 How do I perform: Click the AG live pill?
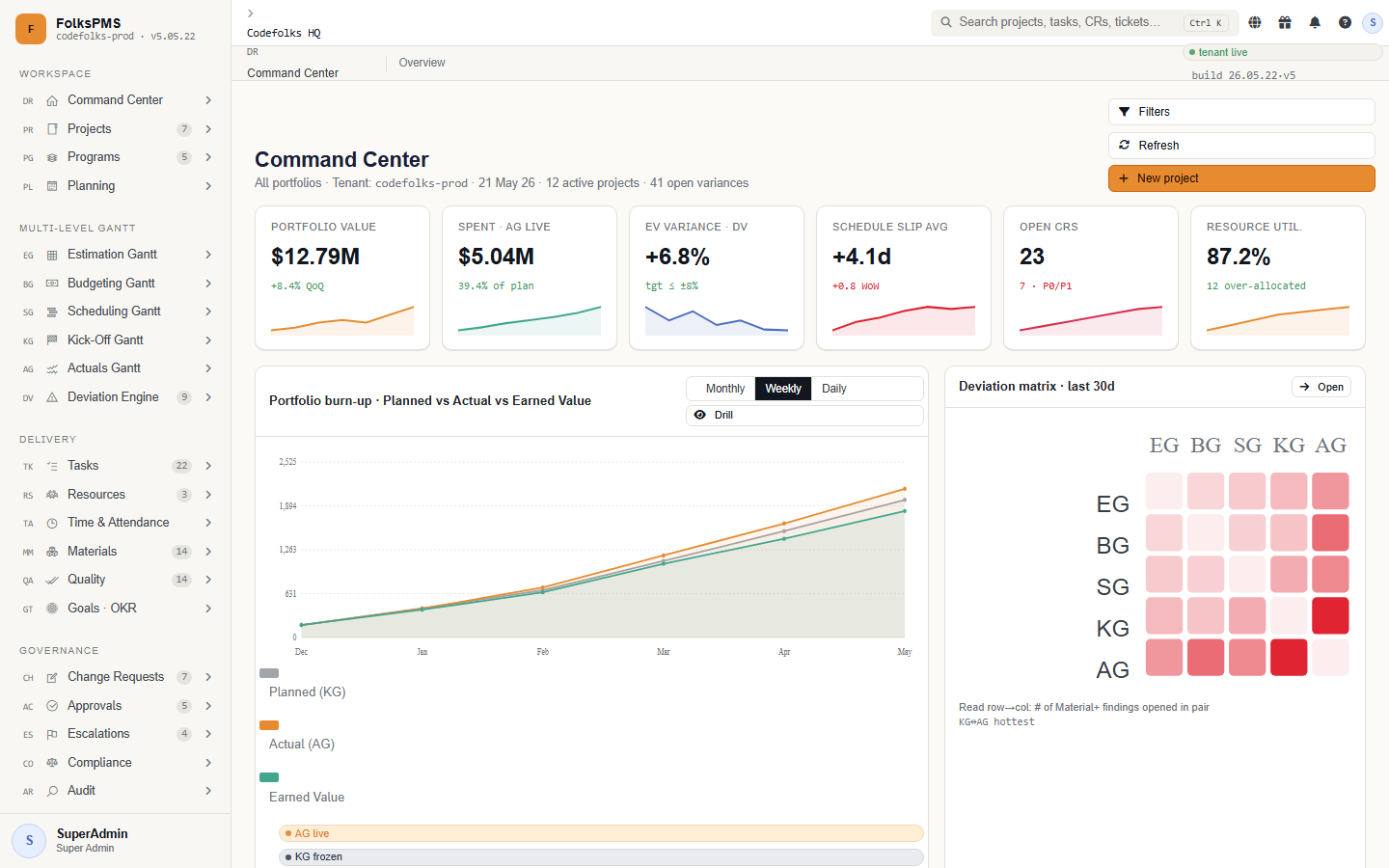601,833
